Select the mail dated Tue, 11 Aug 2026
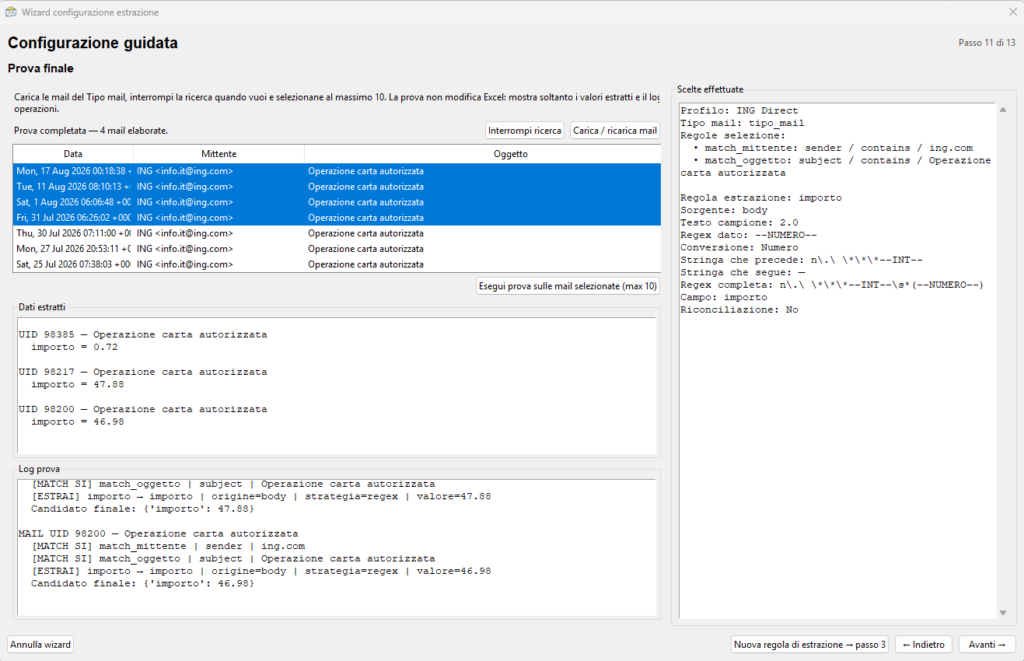Screen dimensions: 1024x661 coord(336,187)
